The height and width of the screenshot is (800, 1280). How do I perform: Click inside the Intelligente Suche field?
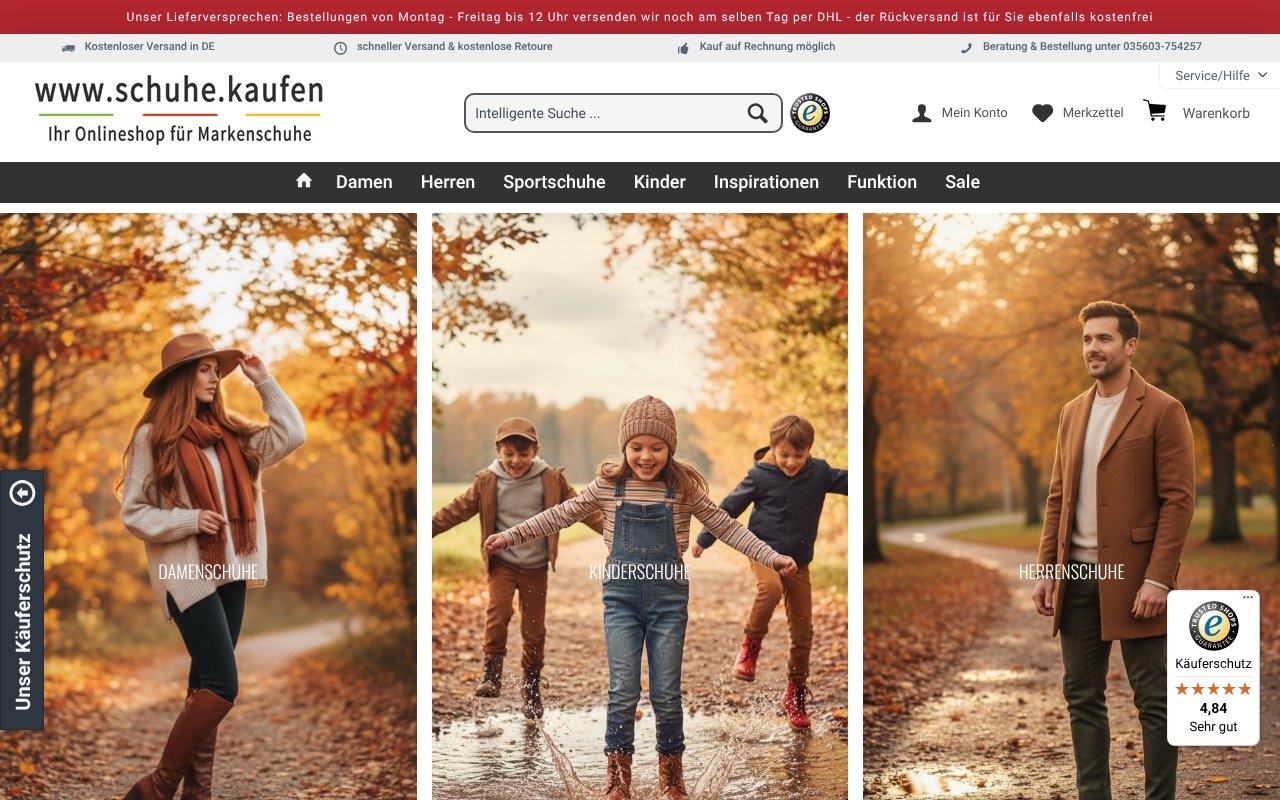(x=600, y=112)
